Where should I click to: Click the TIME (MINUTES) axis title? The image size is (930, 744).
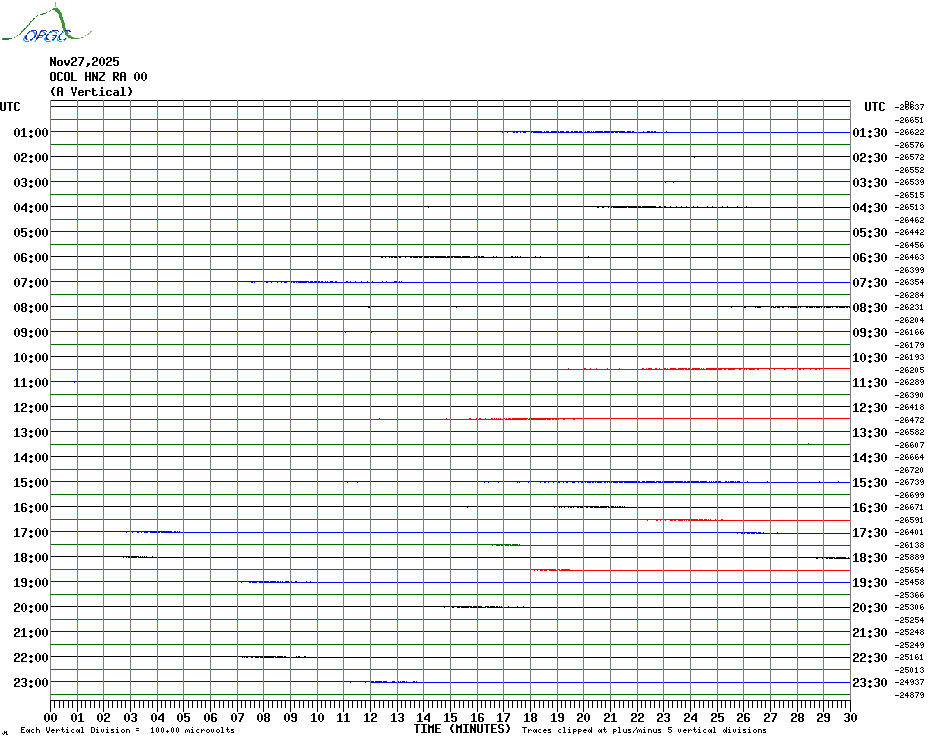[x=462, y=729]
